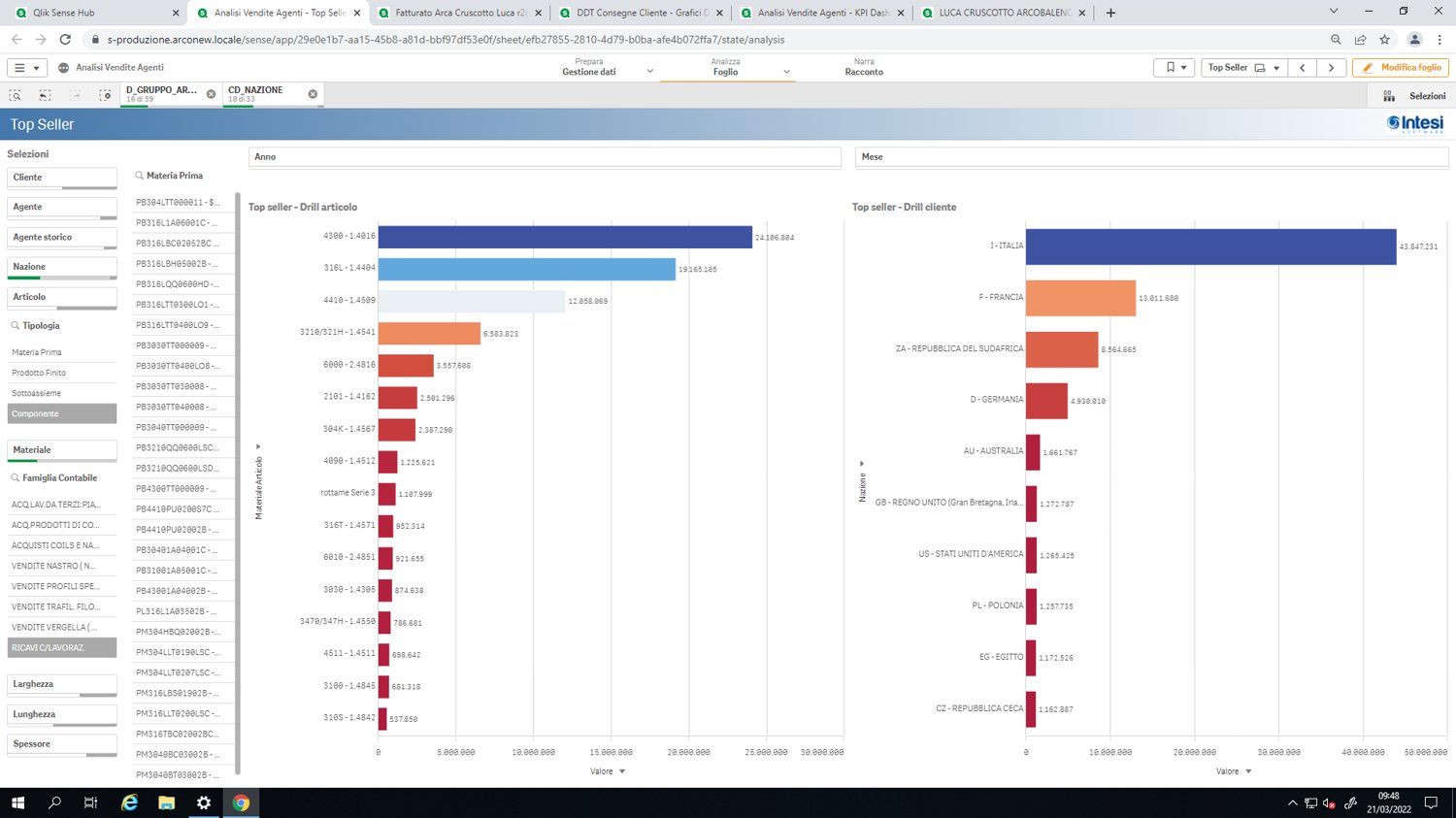Click the clear all selections icon
This screenshot has width=1456, height=818.
click(105, 95)
